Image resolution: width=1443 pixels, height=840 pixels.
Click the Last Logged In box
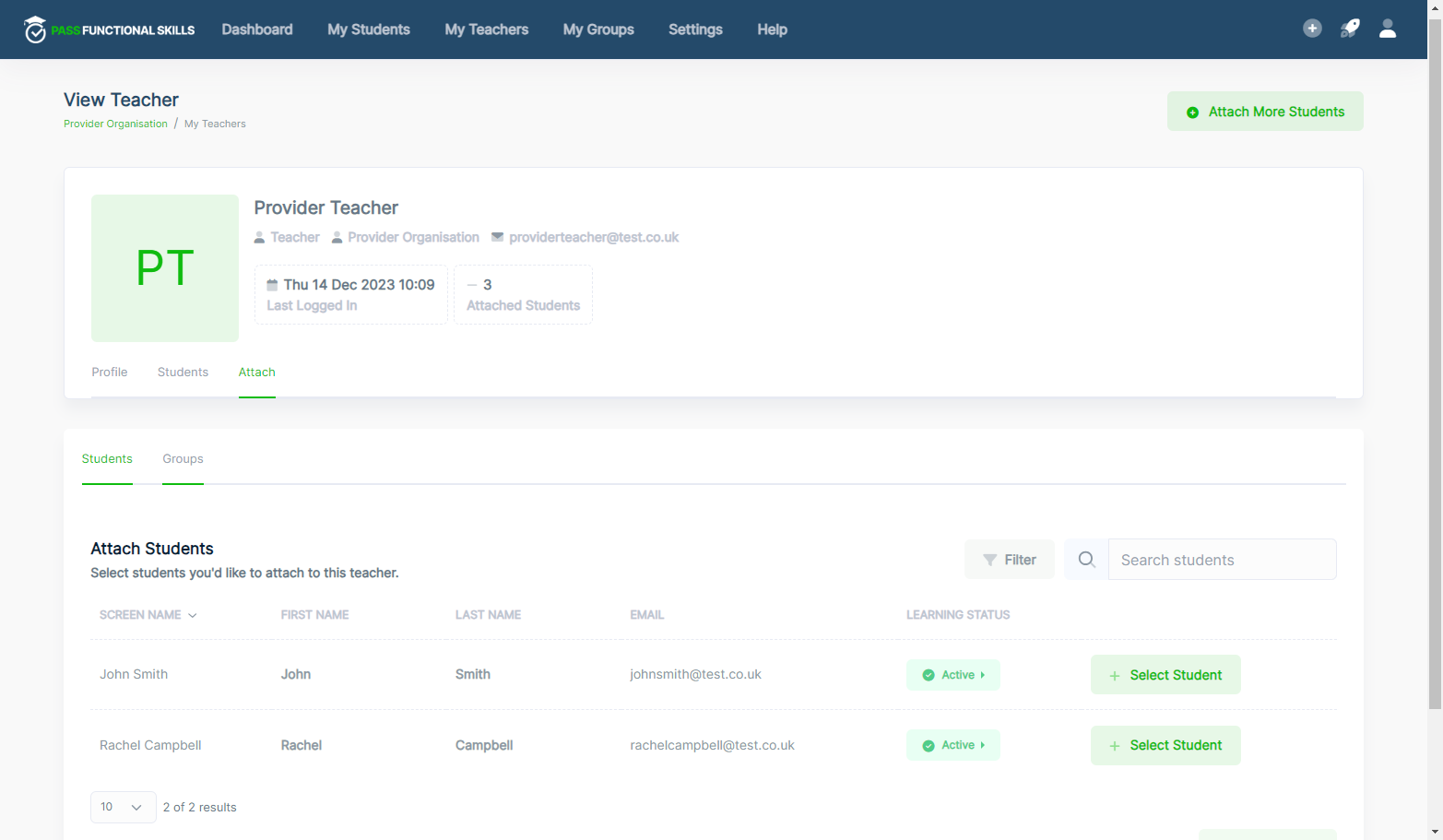(350, 295)
